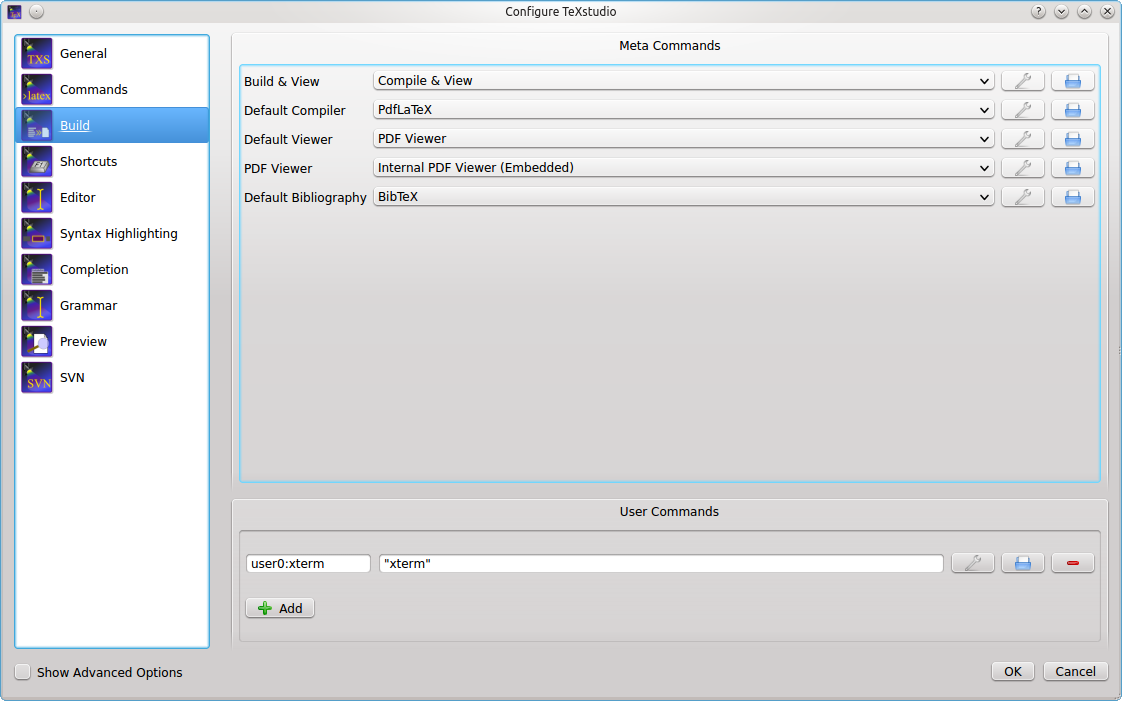Image resolution: width=1122 pixels, height=701 pixels.
Task: Expand the Default Viewer dropdown
Action: 683,139
